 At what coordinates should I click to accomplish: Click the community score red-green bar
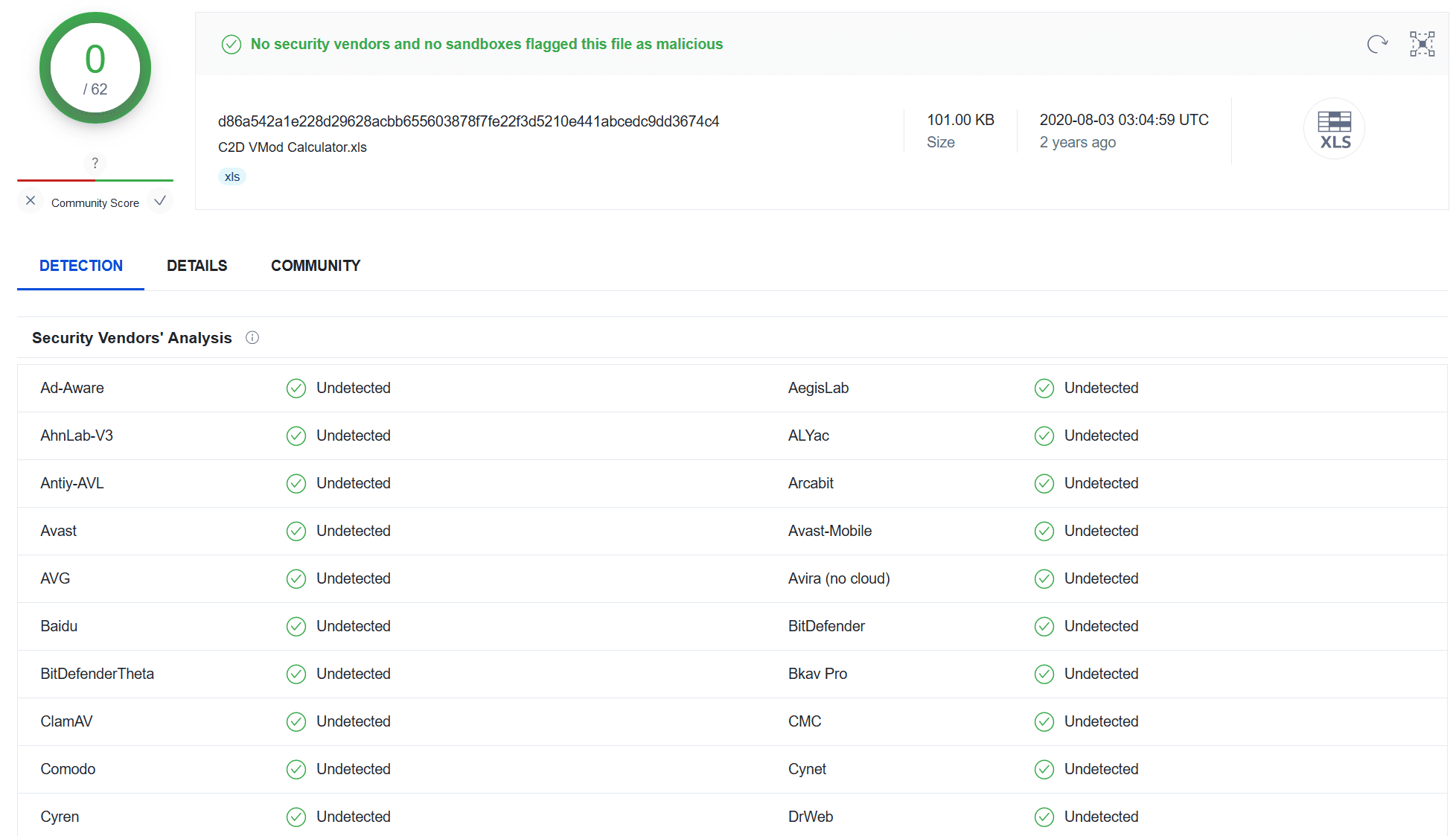coord(95,180)
